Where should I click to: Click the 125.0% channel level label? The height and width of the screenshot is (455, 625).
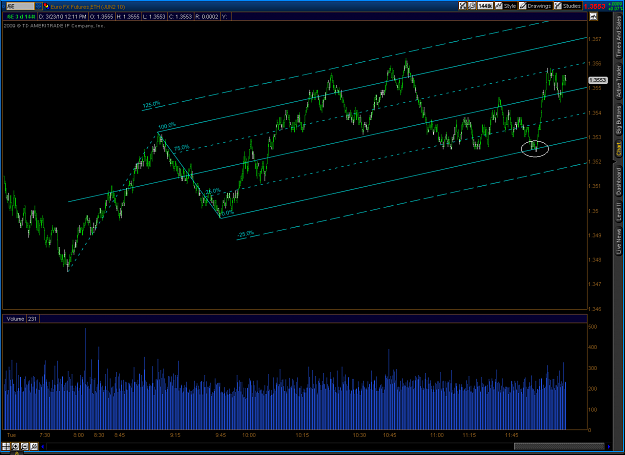(151, 105)
